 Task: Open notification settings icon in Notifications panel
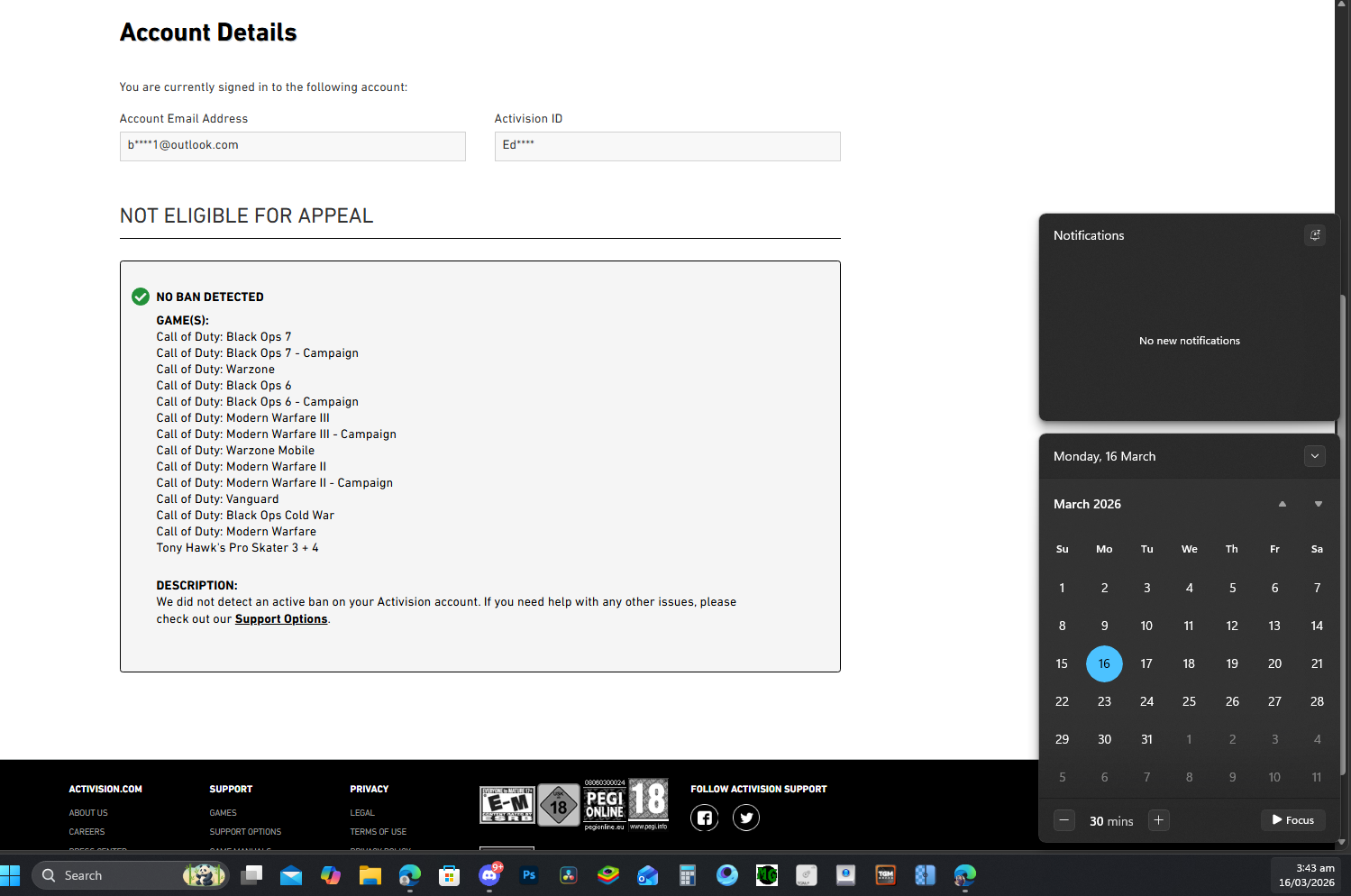pos(1315,235)
